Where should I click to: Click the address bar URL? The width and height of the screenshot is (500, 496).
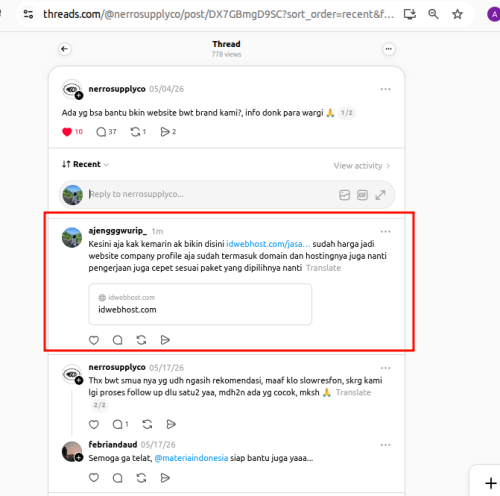click(x=218, y=14)
